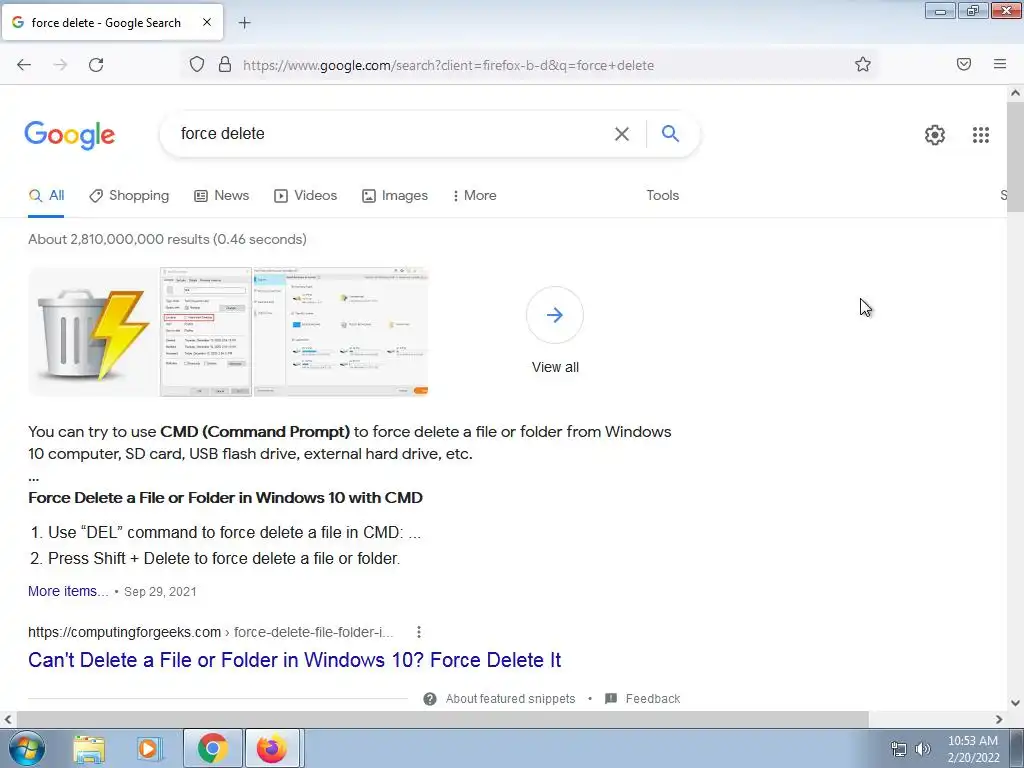The width and height of the screenshot is (1024, 768).
Task: Switch to Videos results
Action: [x=305, y=196]
